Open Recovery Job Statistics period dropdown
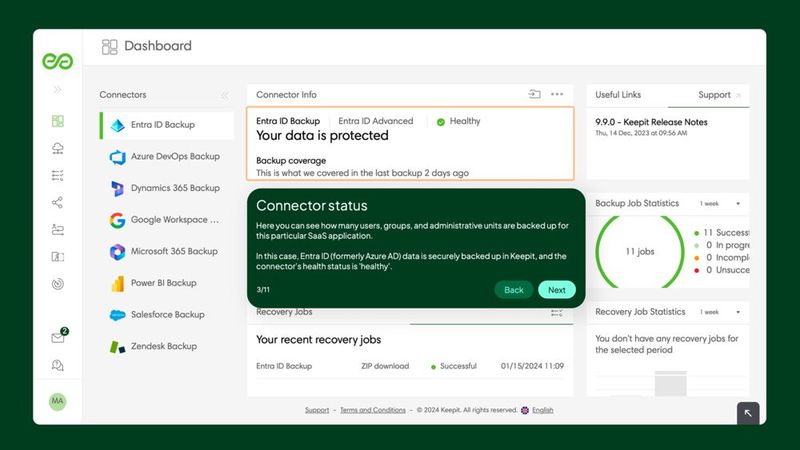The image size is (800, 450). pyautogui.click(x=720, y=312)
